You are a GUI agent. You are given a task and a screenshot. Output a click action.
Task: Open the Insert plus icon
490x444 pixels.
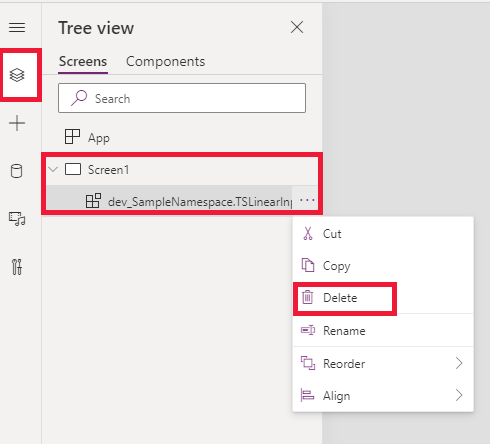[x=17, y=123]
